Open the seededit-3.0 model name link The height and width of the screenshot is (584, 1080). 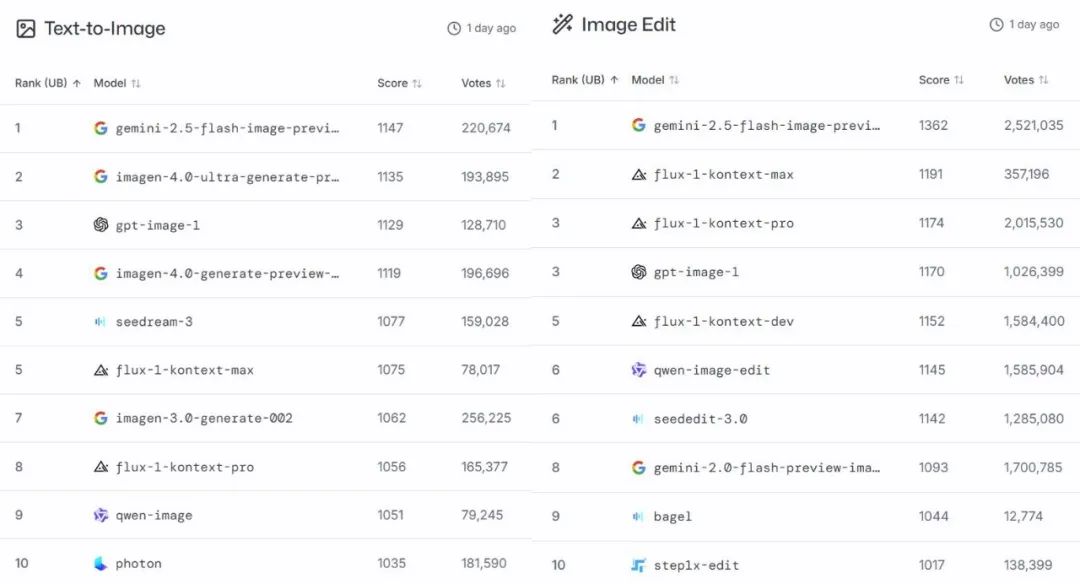click(x=704, y=418)
